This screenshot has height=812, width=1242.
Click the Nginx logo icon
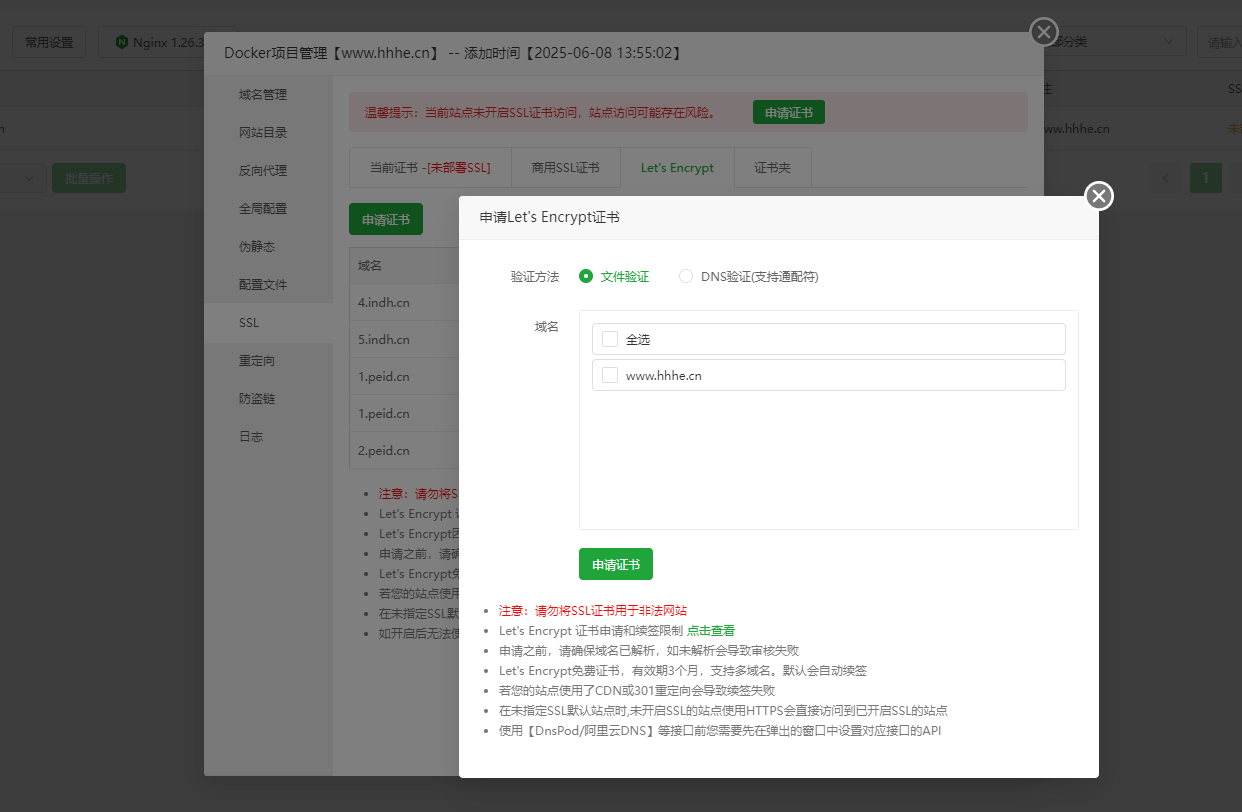pyautogui.click(x=122, y=42)
